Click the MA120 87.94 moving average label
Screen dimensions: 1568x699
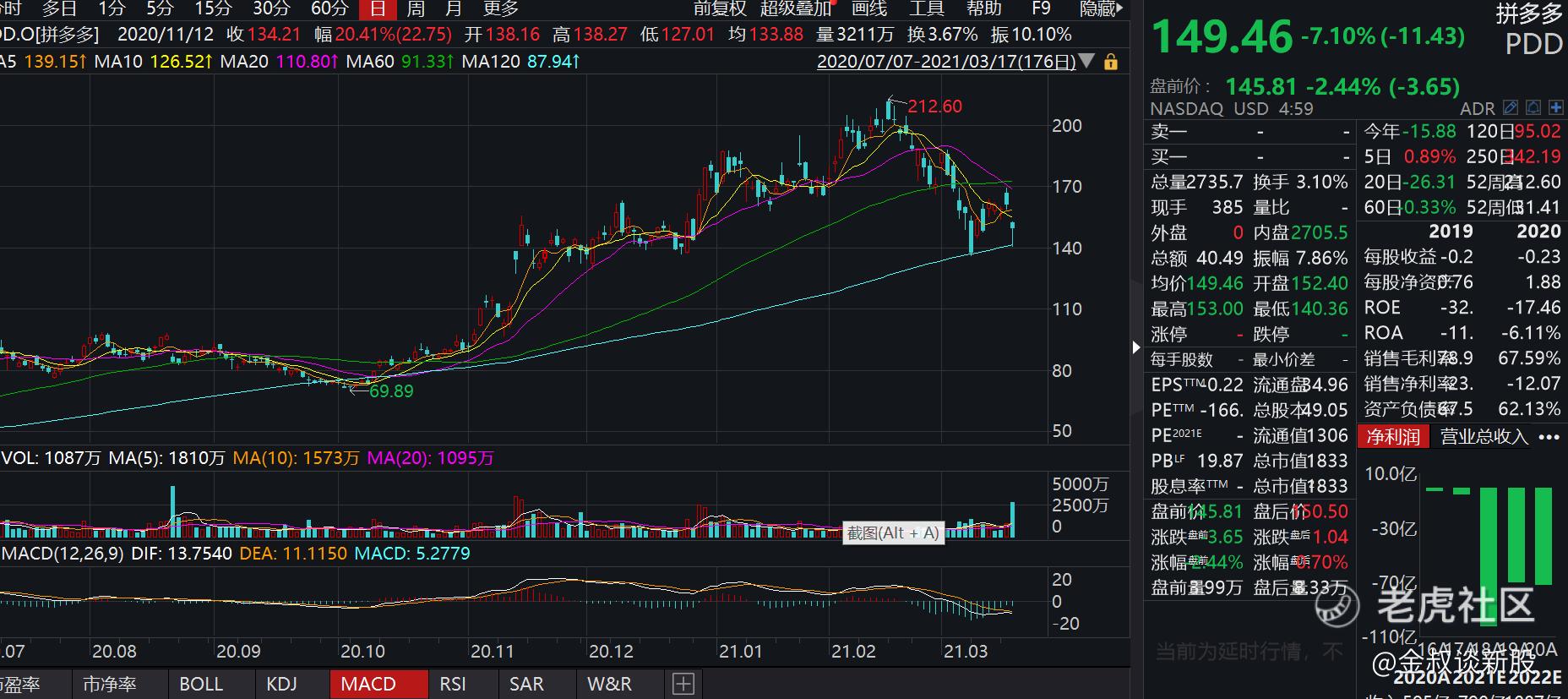[x=520, y=62]
